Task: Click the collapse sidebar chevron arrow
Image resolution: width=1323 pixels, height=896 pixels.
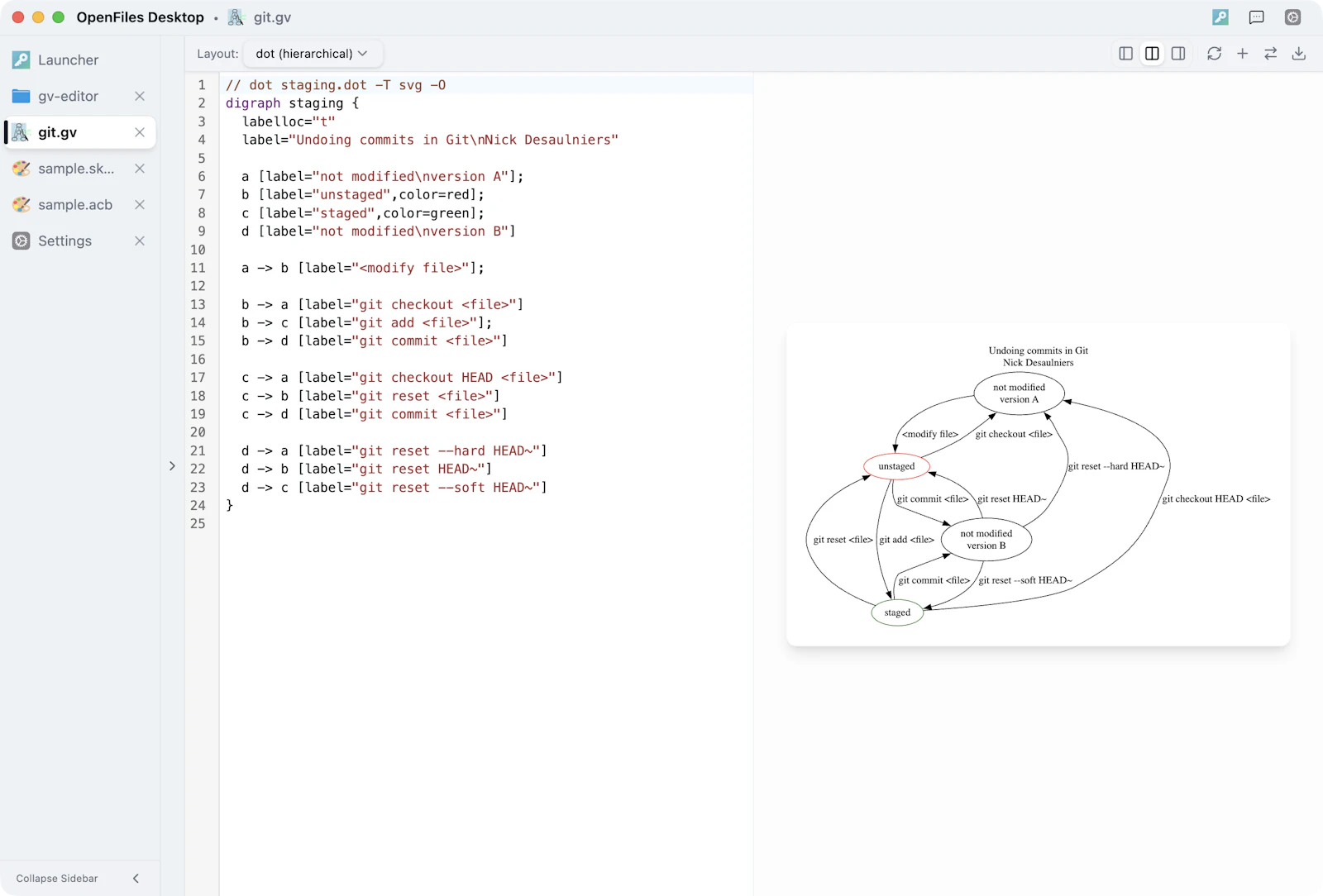Action: point(136,878)
